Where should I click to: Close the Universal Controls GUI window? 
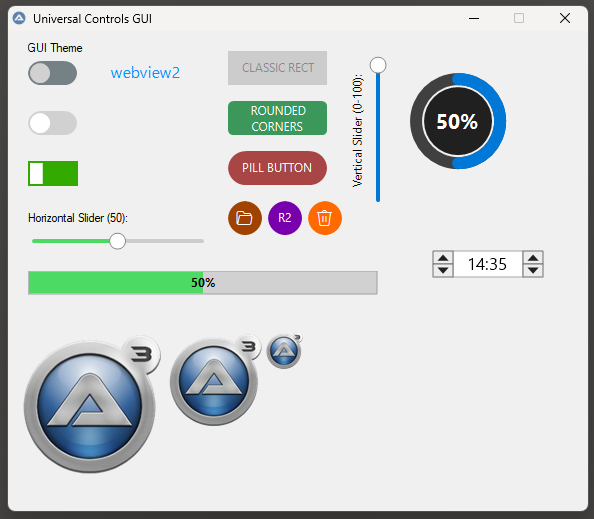point(565,18)
